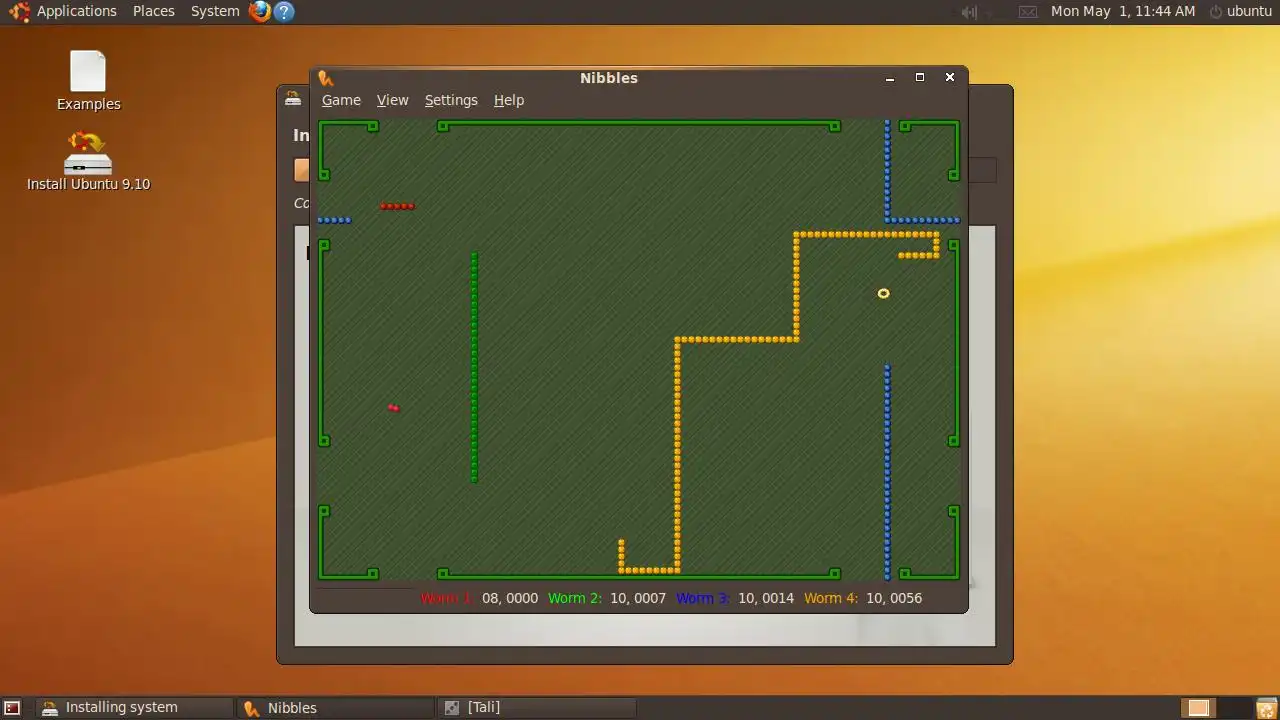Image resolution: width=1280 pixels, height=720 pixels.
Task: Open the Settings menu in Nibbles
Action: 451,100
